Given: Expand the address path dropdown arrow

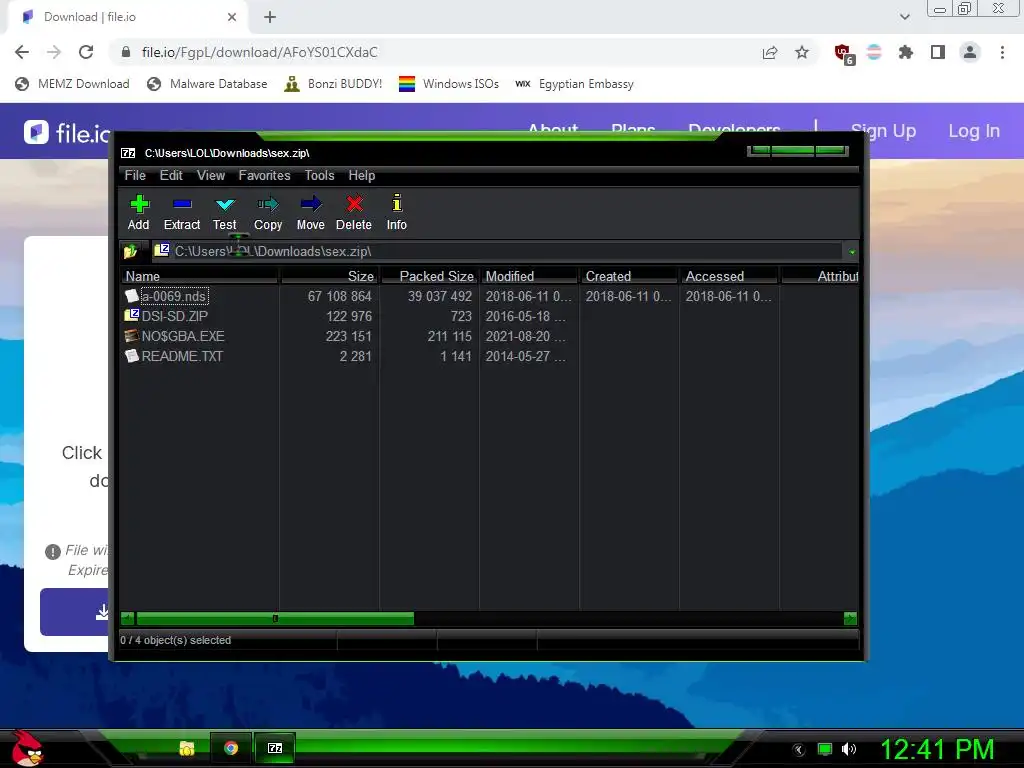Looking at the screenshot, I should click(x=852, y=252).
